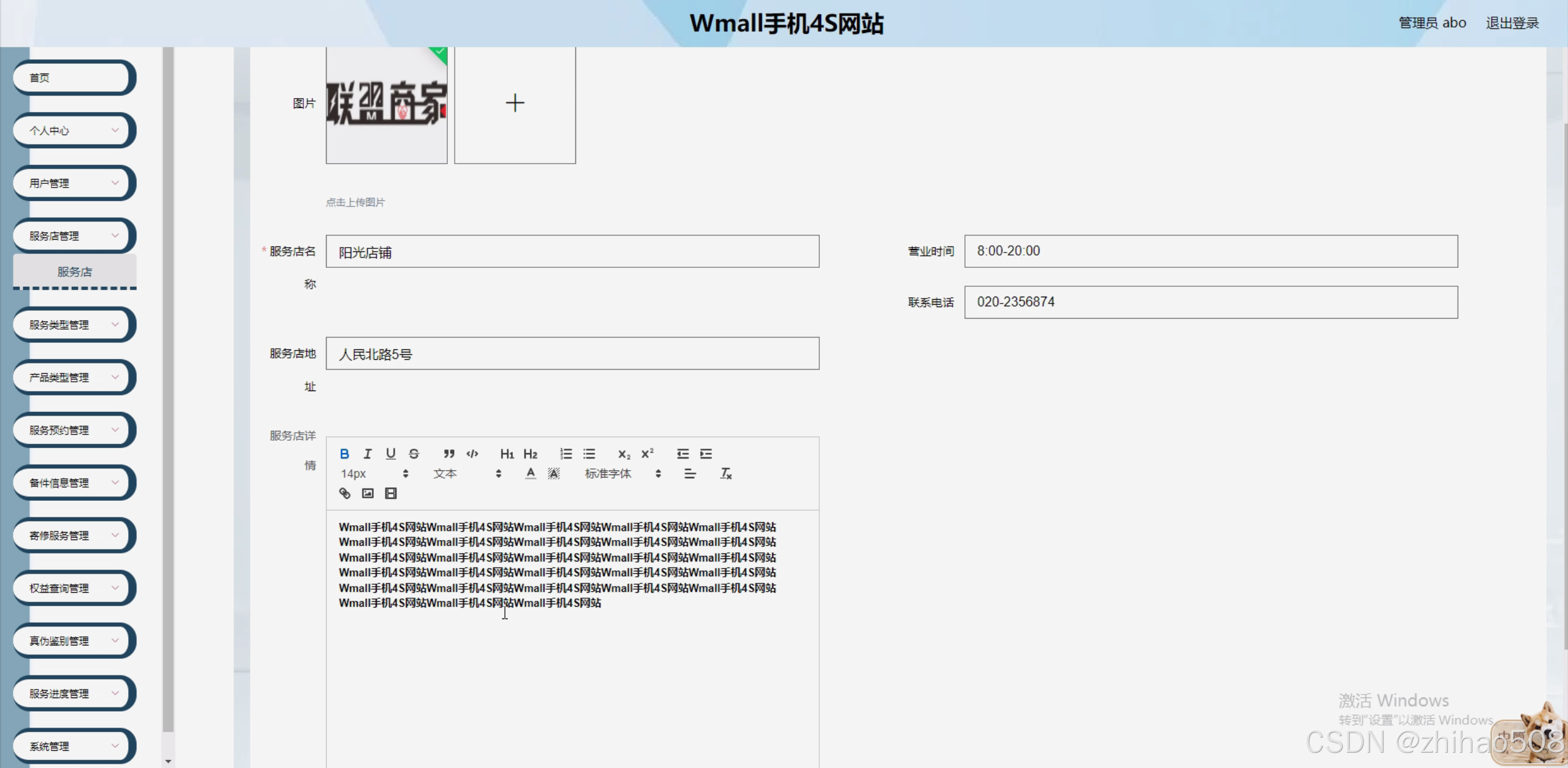1568x768 pixels.
Task: Click 退出登录 to log out
Action: 1512,23
